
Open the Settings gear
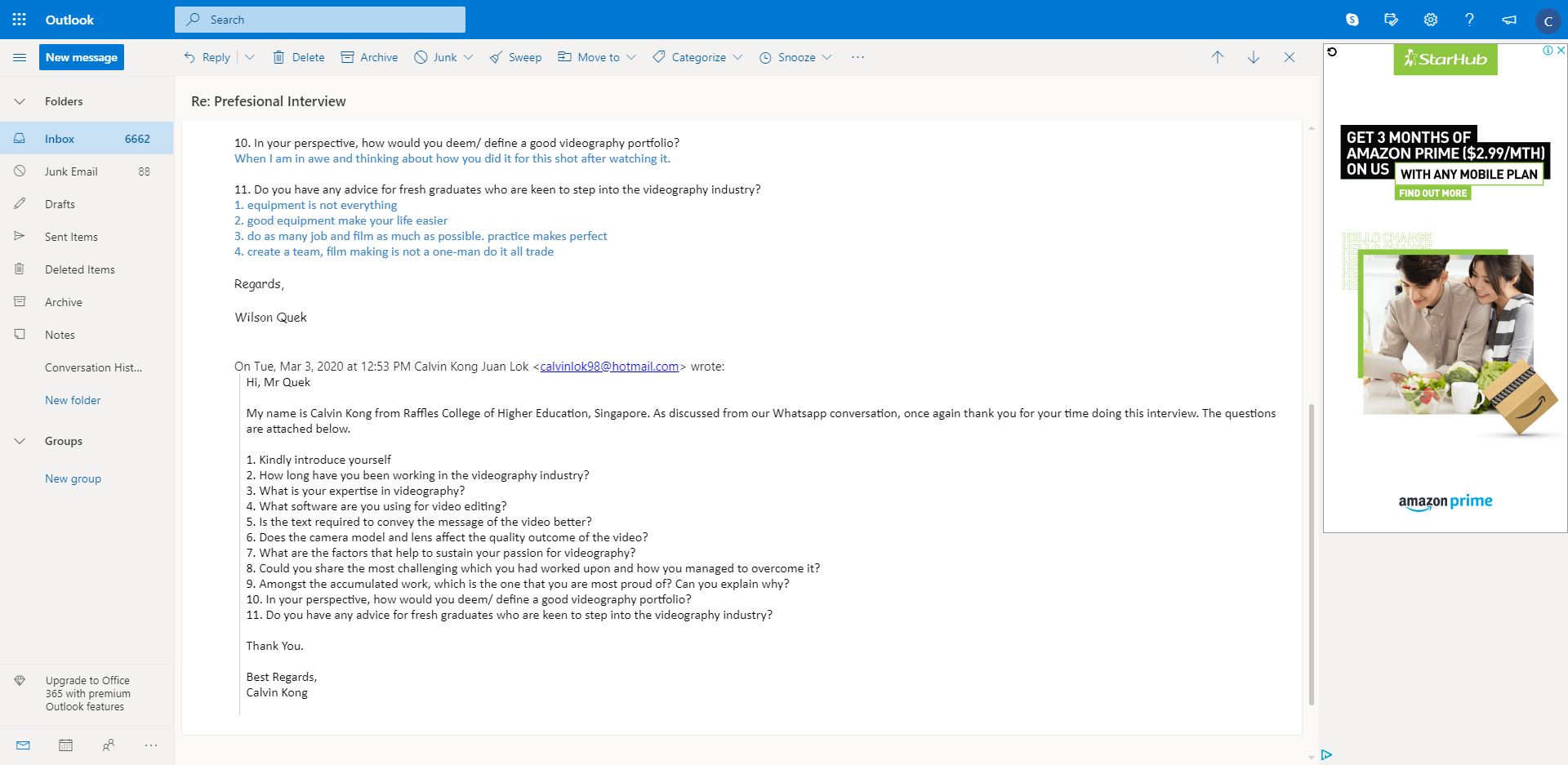click(1431, 20)
